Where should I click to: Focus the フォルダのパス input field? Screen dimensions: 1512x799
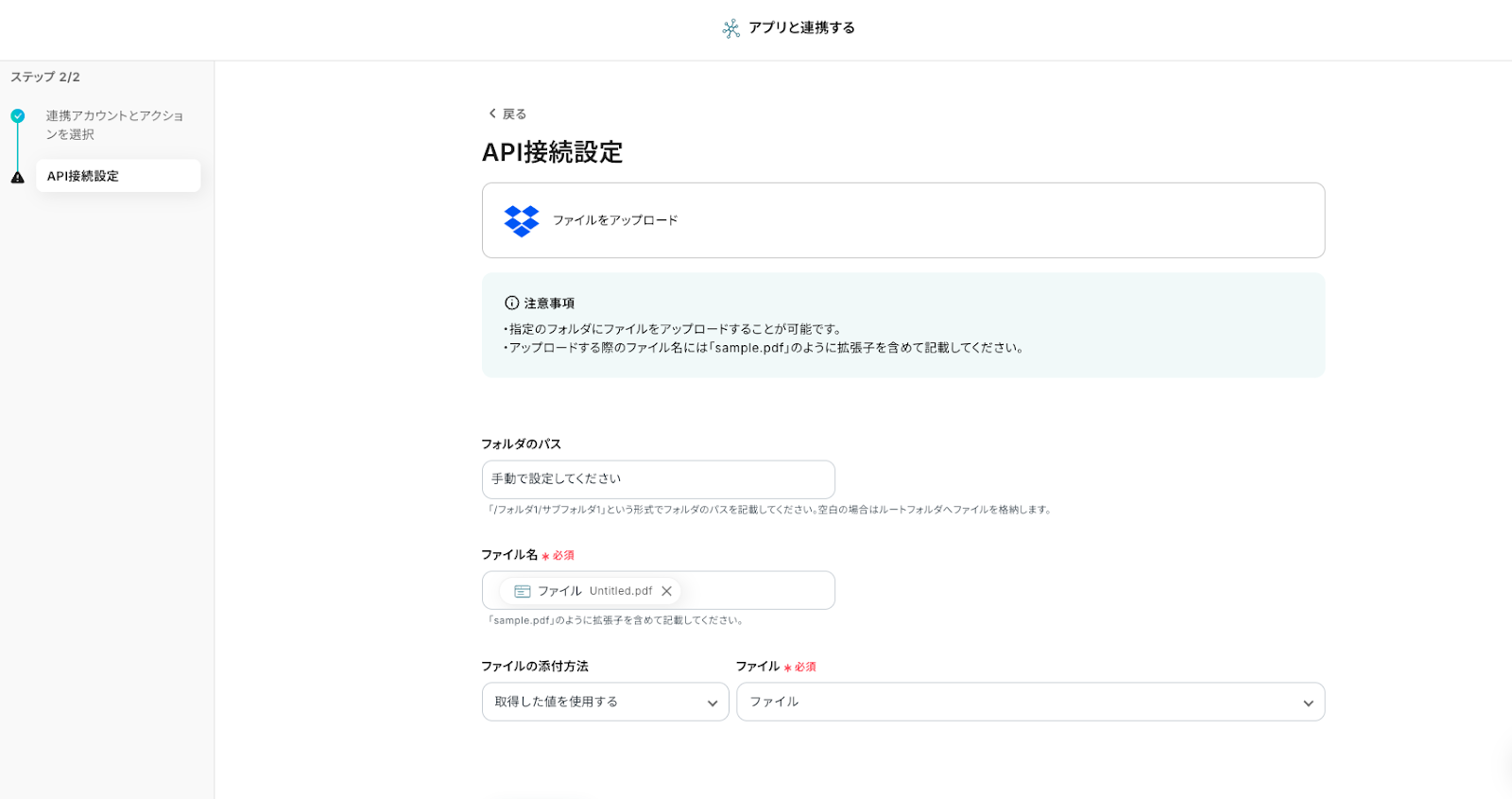click(658, 479)
